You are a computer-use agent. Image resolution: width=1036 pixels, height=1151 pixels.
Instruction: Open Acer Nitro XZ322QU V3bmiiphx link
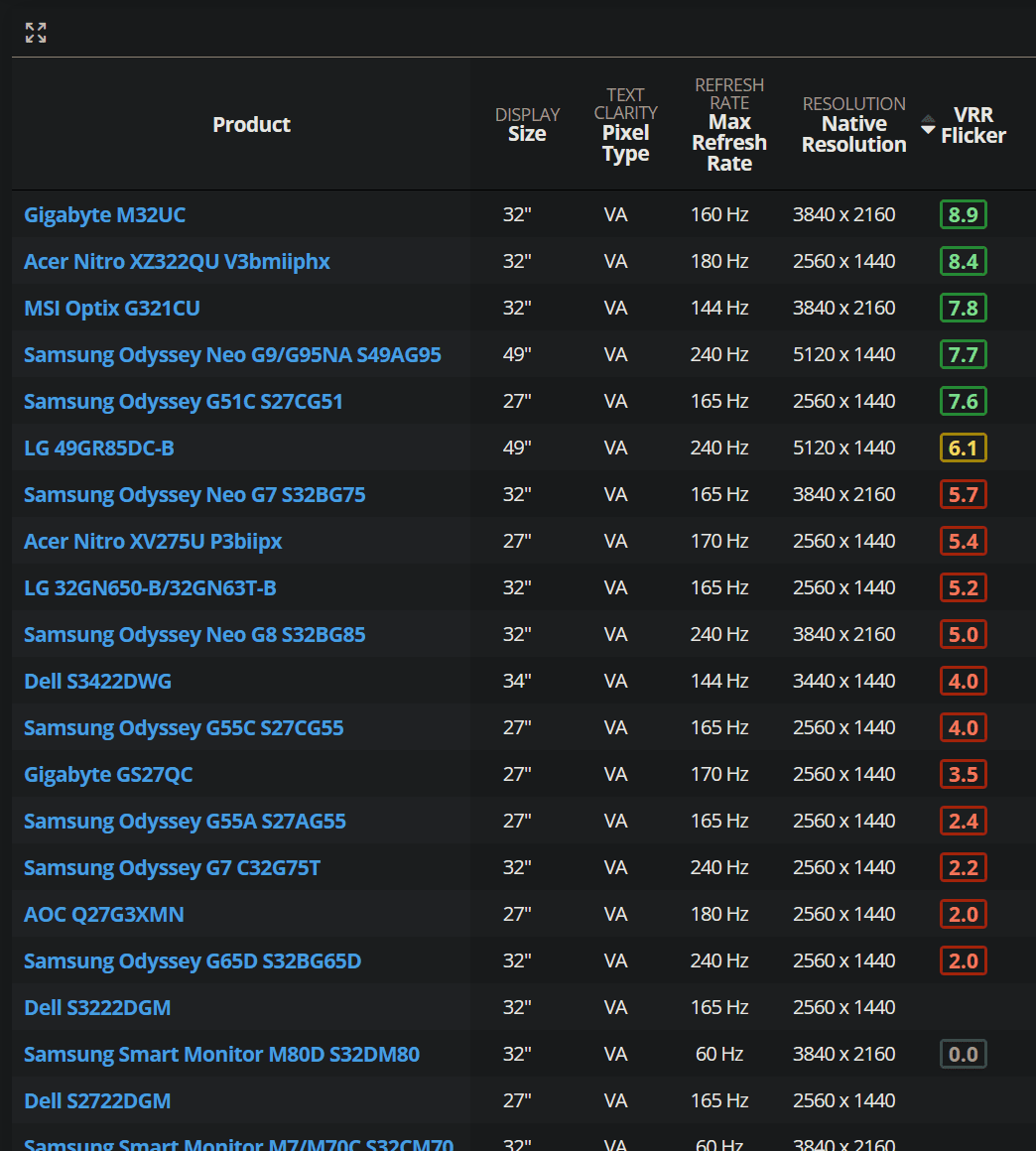click(177, 261)
